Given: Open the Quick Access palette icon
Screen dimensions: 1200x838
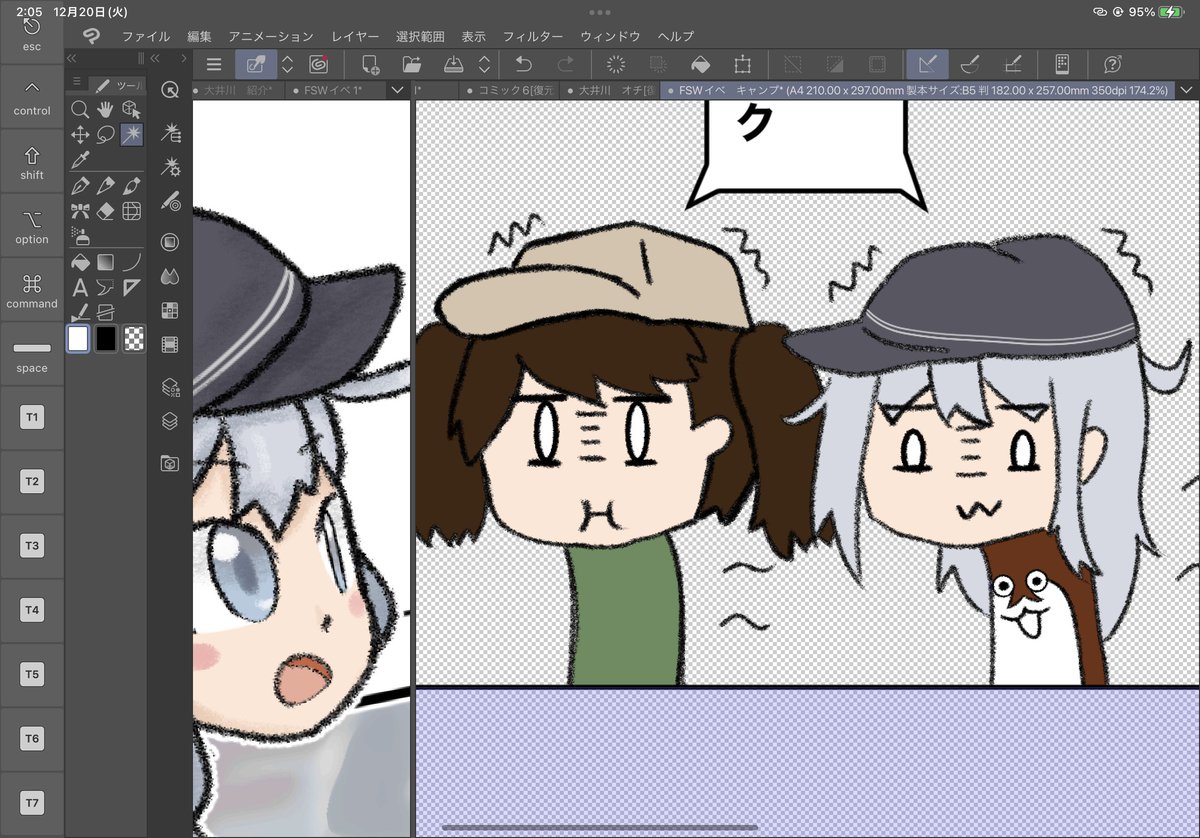Looking at the screenshot, I should pos(170,90).
